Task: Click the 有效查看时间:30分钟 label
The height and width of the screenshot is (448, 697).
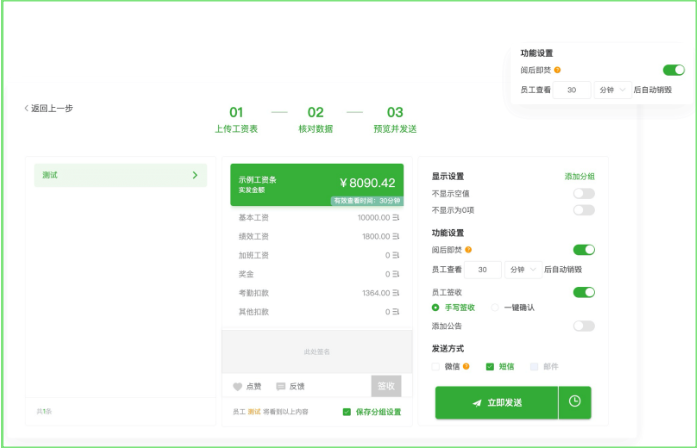Action: (x=367, y=201)
